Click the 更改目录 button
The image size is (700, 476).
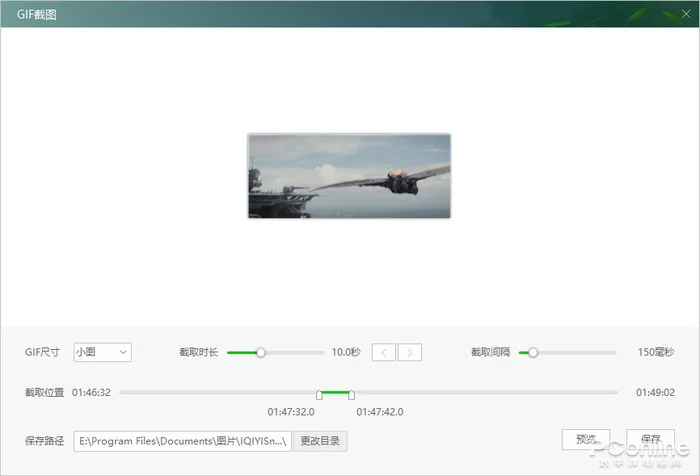tap(320, 441)
